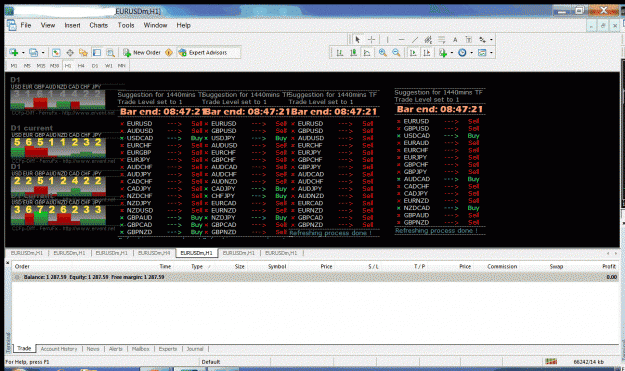Click the Profiles toolbar icon

tap(33, 53)
